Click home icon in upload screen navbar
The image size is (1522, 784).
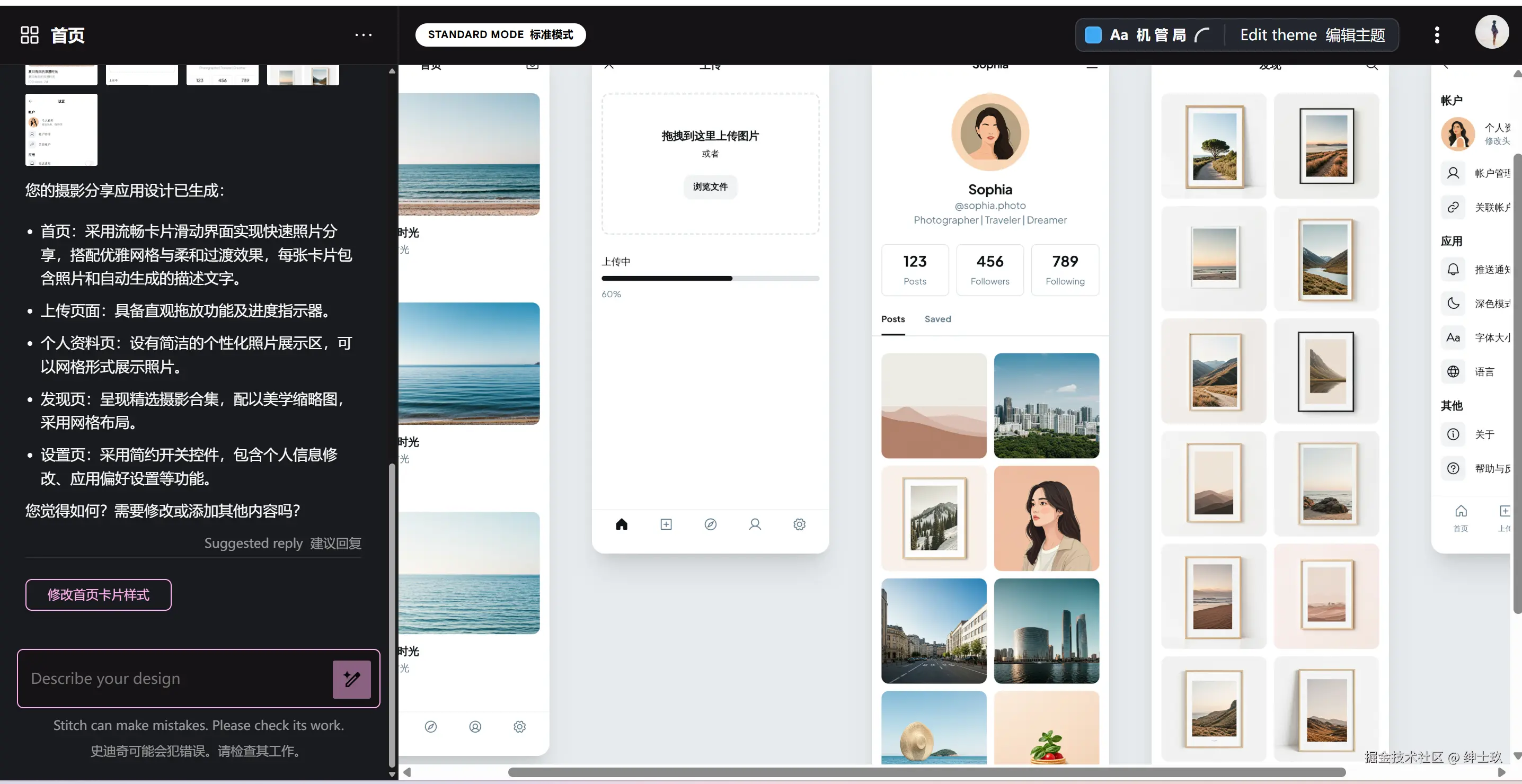(622, 524)
